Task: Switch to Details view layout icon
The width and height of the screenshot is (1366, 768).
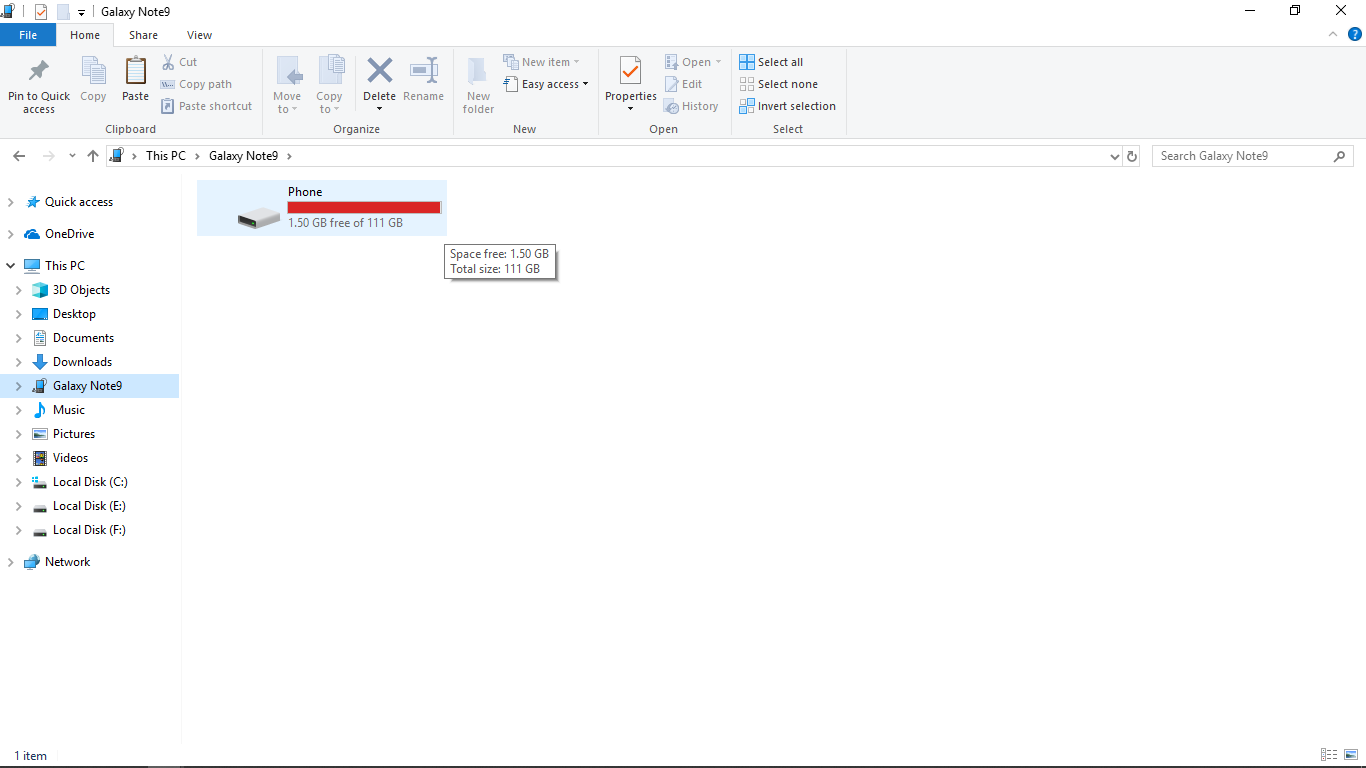Action: click(x=1329, y=755)
